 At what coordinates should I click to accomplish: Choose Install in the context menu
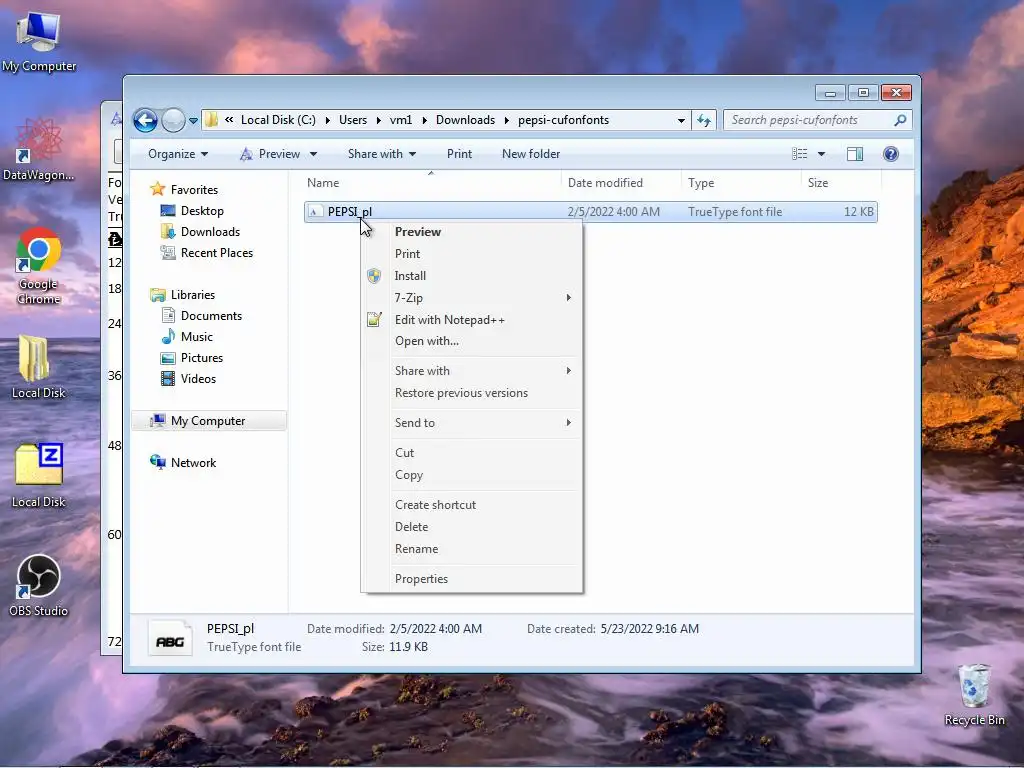(472, 276)
